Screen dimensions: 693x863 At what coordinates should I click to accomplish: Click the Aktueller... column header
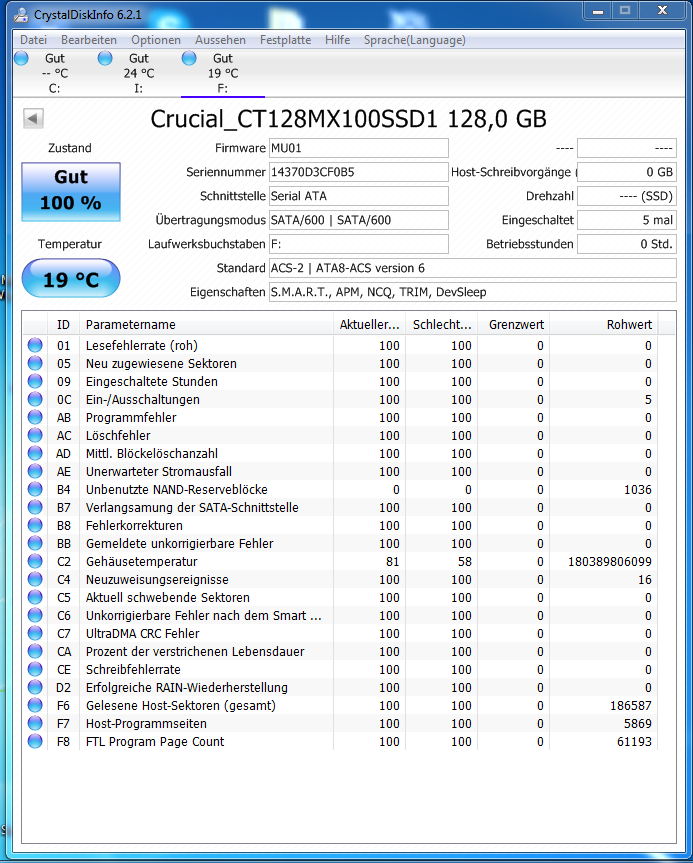(369, 325)
